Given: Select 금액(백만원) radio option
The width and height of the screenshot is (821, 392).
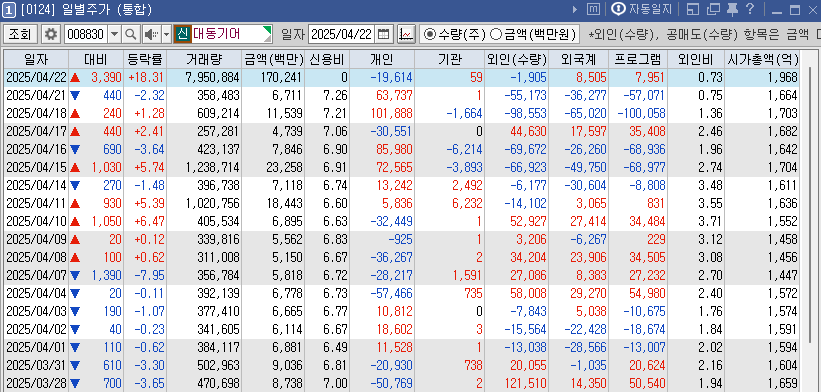Looking at the screenshot, I should (x=532, y=35).
